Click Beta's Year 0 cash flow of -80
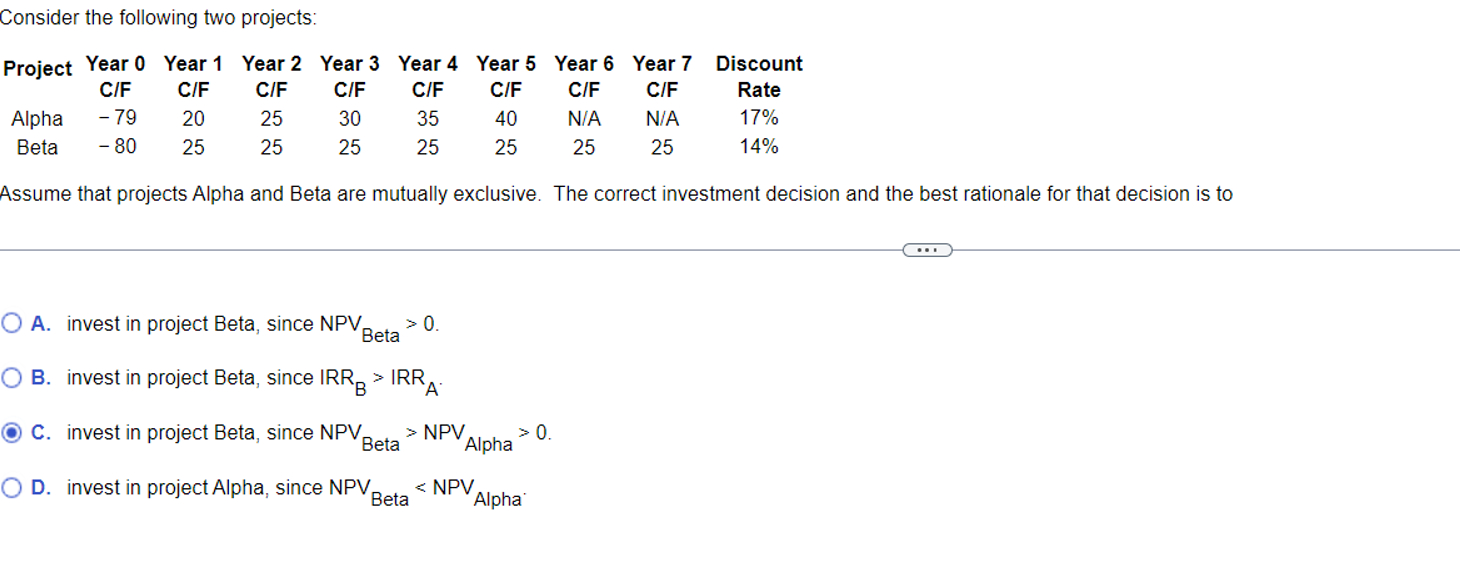The height and width of the screenshot is (570, 1460). 117,147
